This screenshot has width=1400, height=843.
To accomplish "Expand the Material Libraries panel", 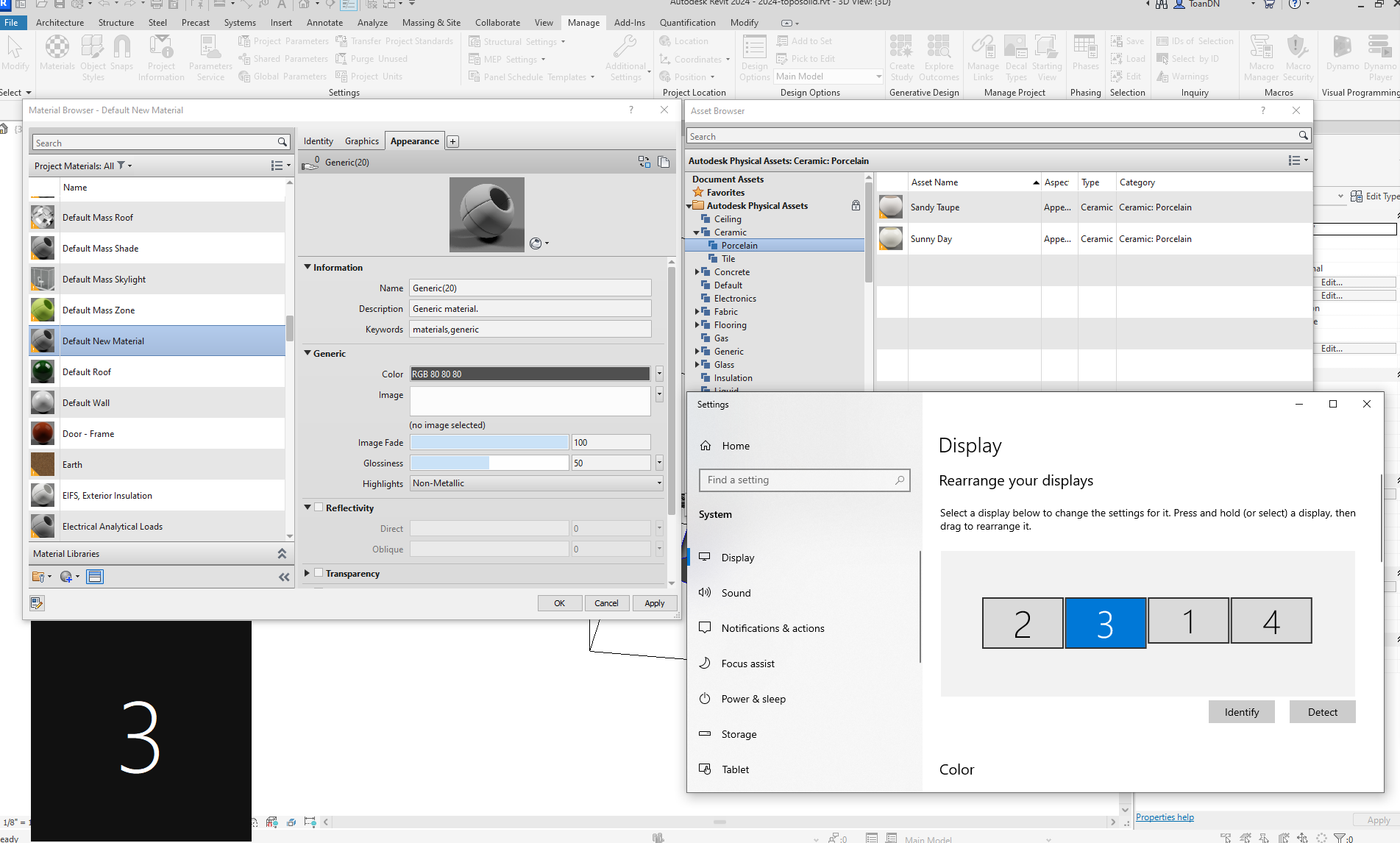I will [x=282, y=553].
